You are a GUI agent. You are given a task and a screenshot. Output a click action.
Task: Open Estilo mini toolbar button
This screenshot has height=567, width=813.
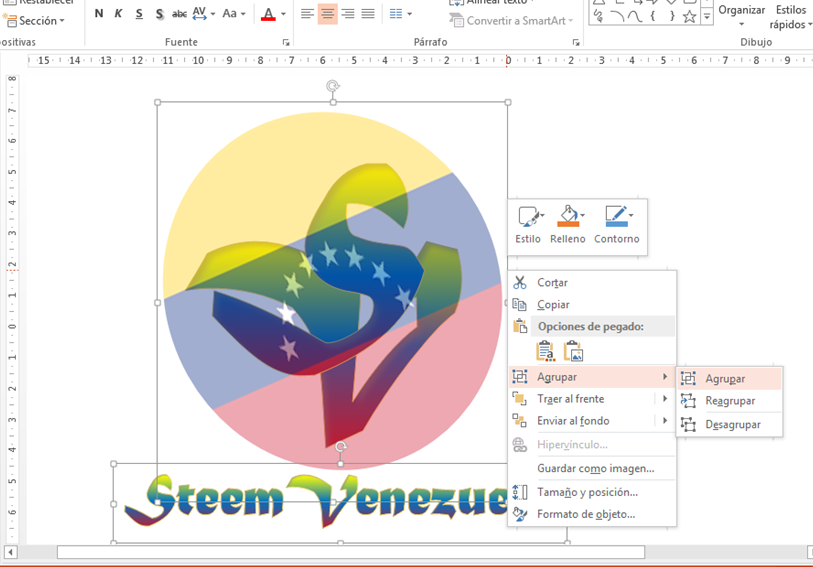(x=528, y=224)
